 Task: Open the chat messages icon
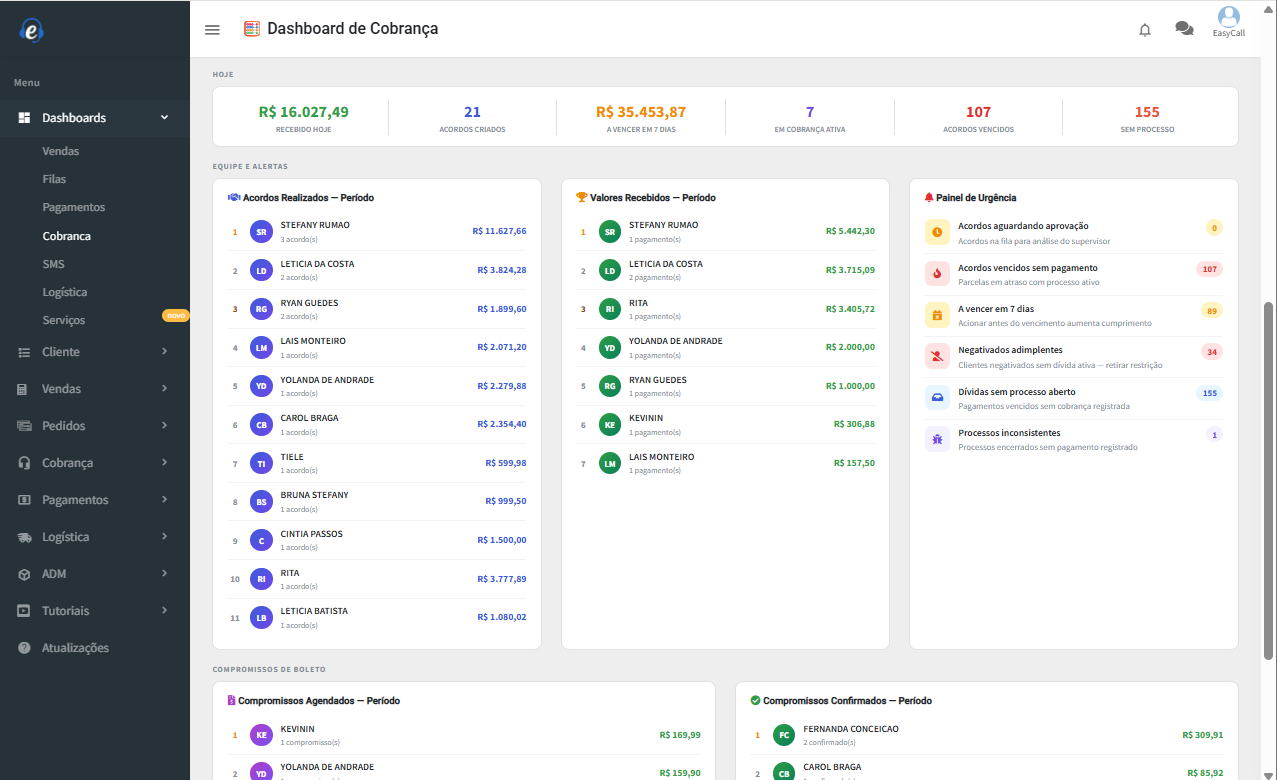(1184, 29)
